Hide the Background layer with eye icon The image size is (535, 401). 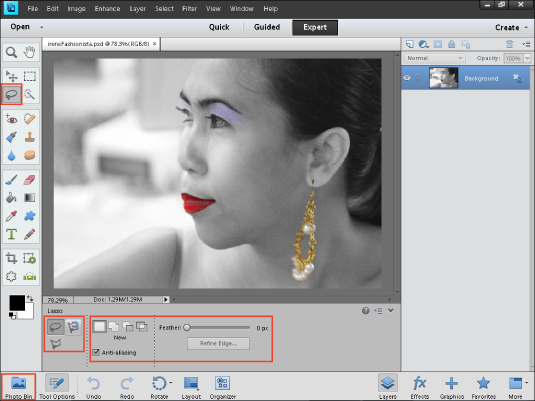point(407,78)
